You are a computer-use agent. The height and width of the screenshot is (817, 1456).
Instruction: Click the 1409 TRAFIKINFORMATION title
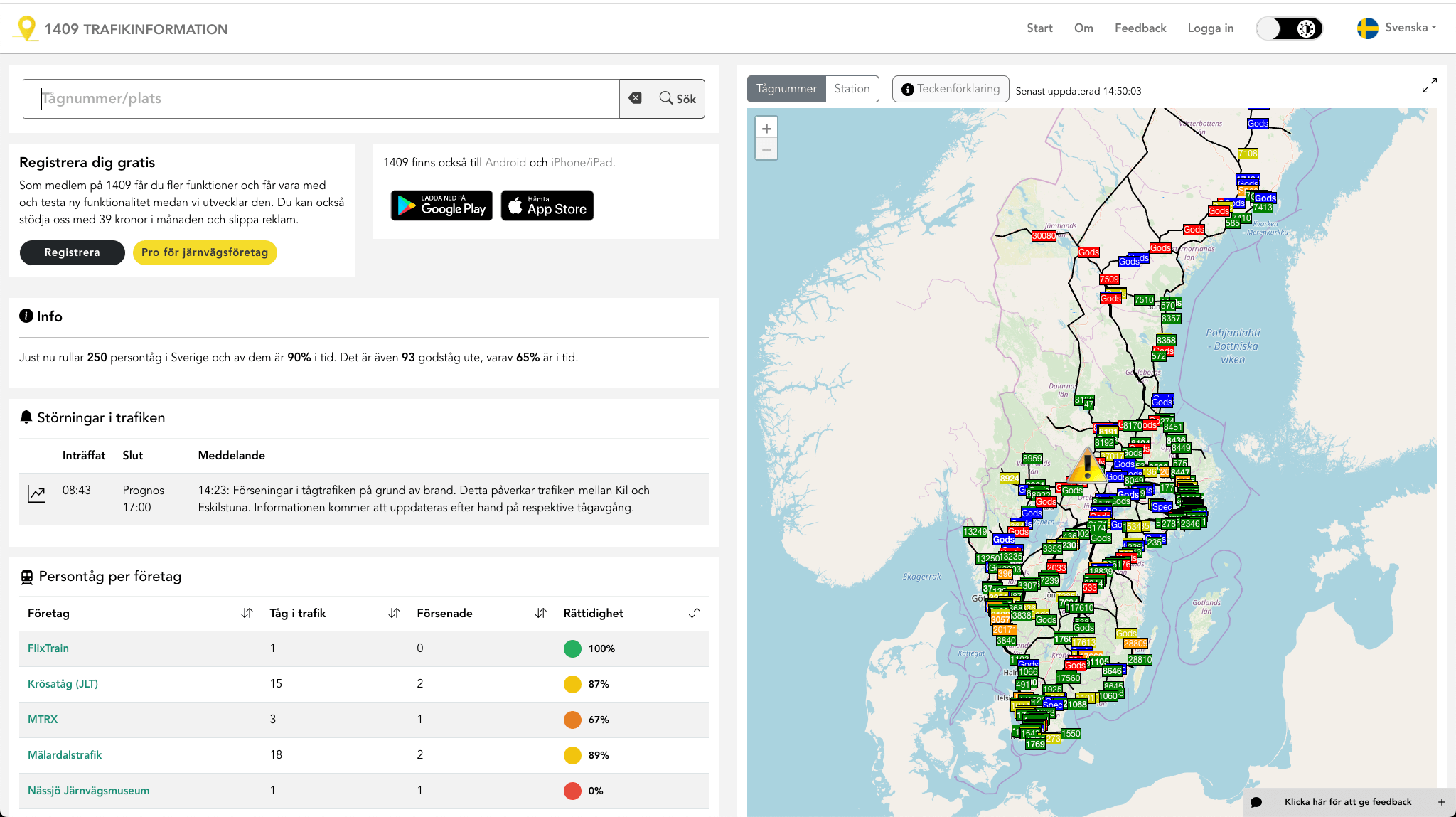point(136,29)
